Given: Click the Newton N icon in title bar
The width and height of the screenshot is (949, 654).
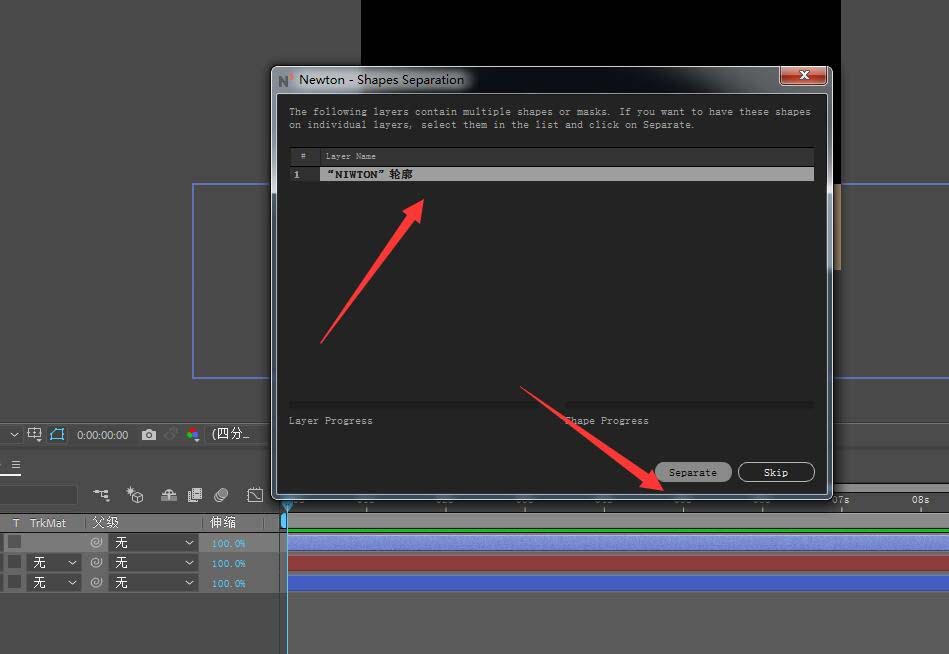Looking at the screenshot, I should [284, 80].
